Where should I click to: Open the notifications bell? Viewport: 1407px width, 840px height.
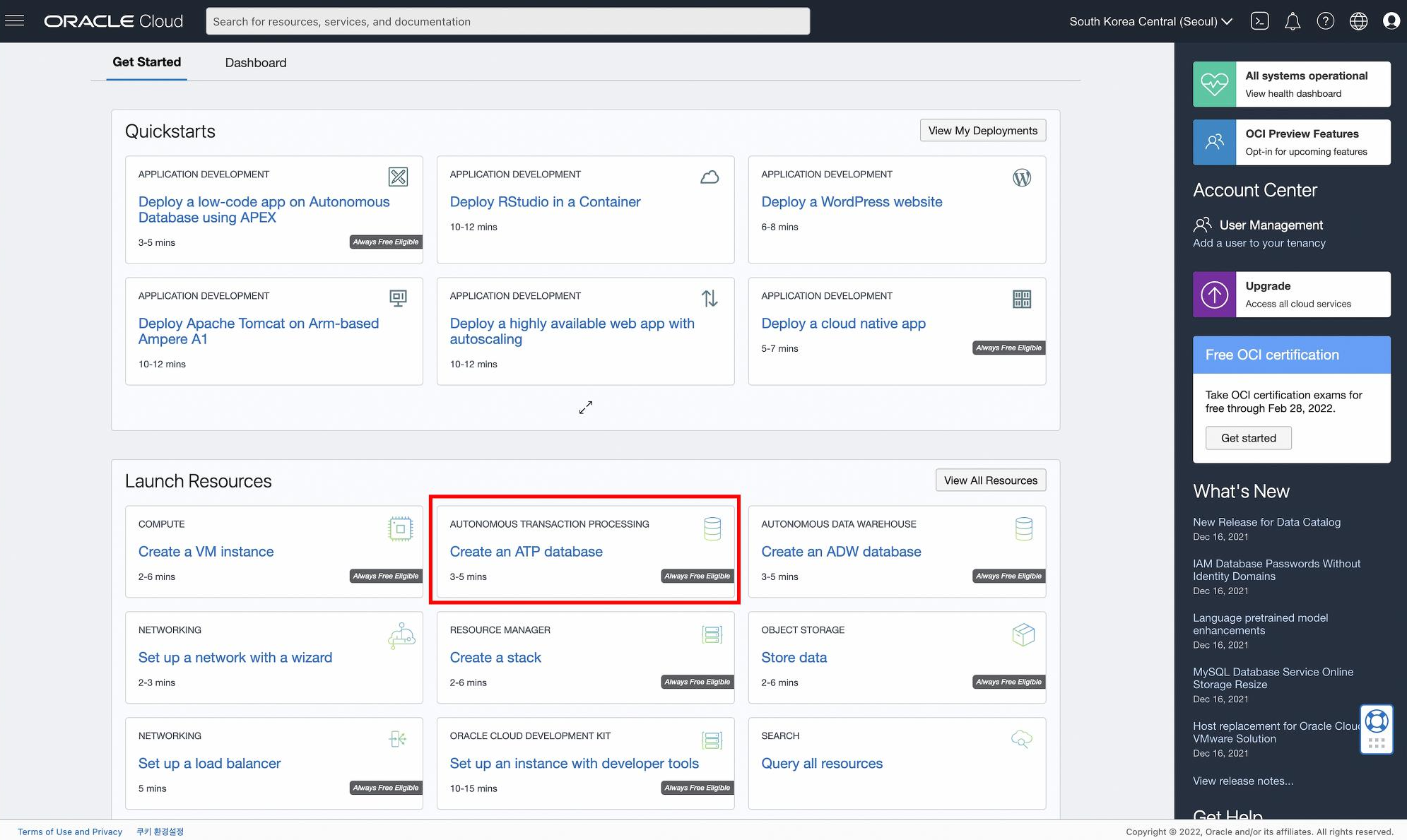click(x=1293, y=21)
